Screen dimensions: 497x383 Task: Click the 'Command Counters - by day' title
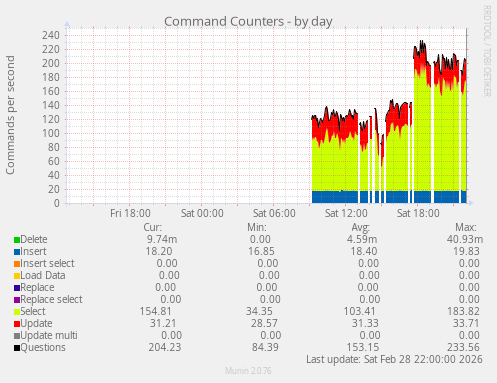click(x=248, y=22)
